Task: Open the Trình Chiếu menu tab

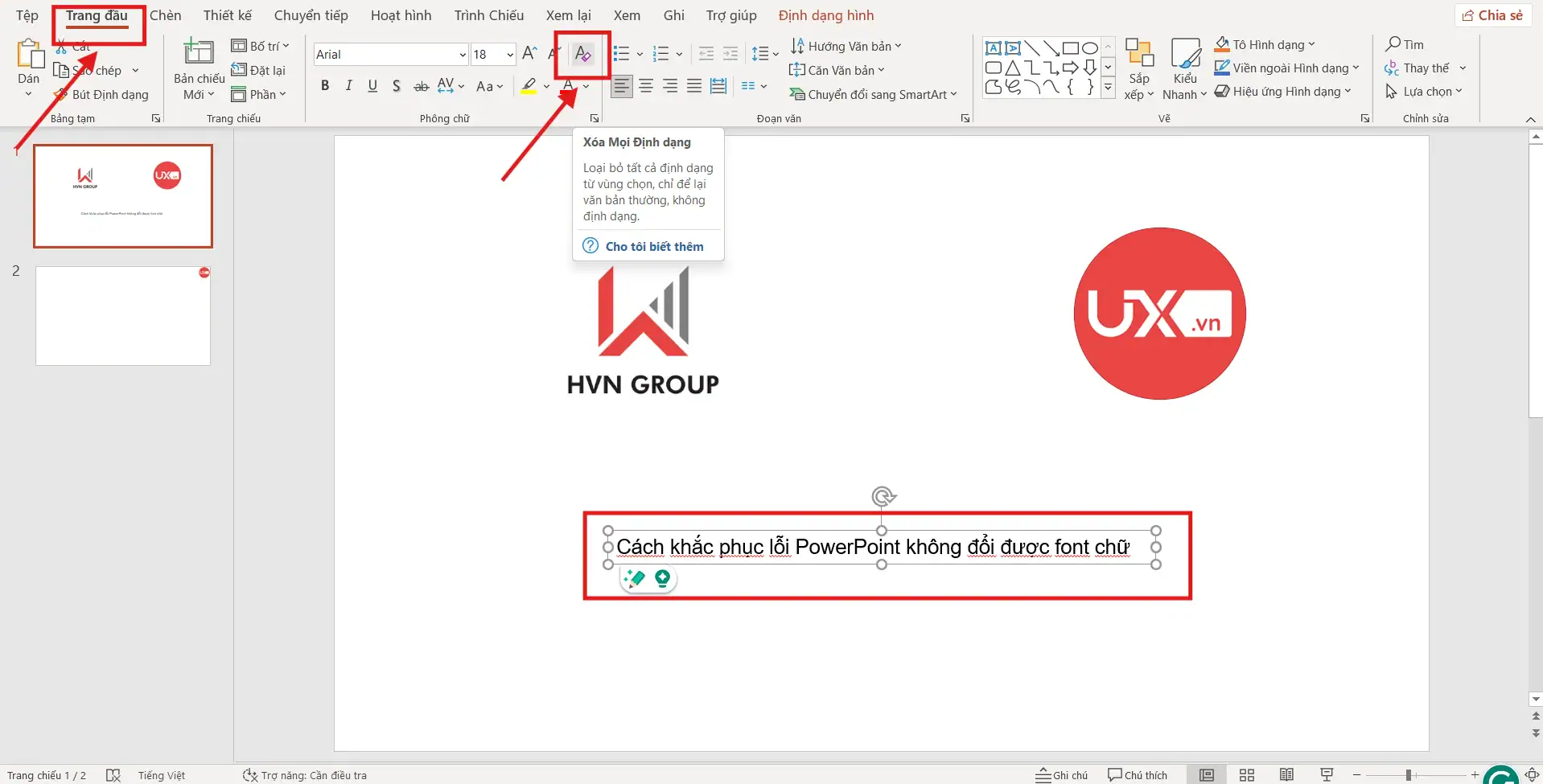Action: 488,14
